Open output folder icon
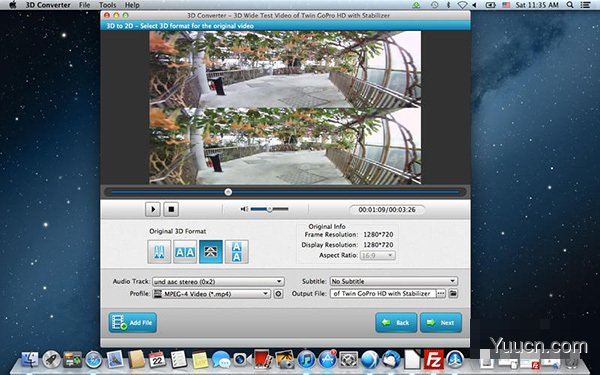 pos(453,293)
